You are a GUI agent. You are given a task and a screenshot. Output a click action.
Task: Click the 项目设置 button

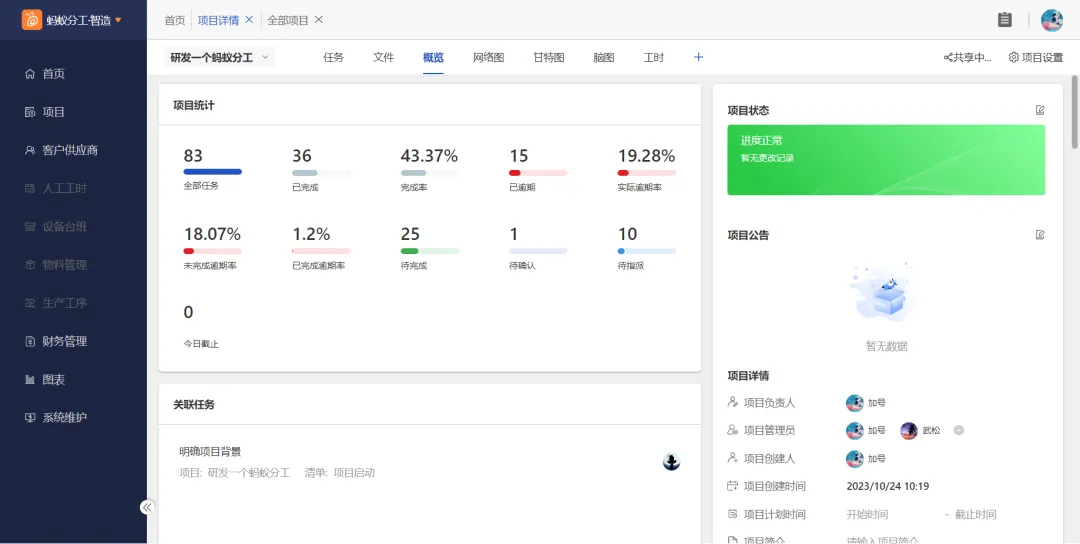coord(1035,58)
